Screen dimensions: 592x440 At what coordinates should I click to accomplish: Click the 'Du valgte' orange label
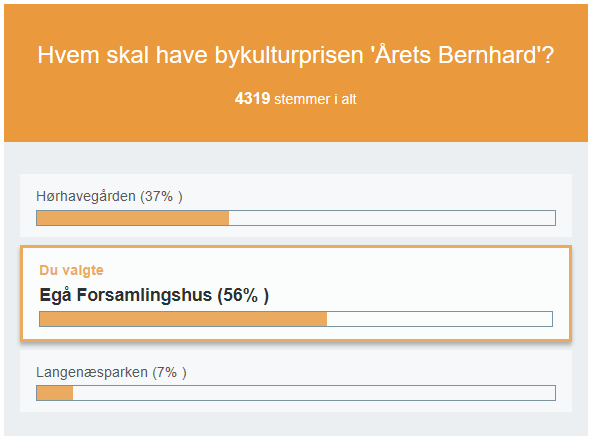[x=71, y=270]
